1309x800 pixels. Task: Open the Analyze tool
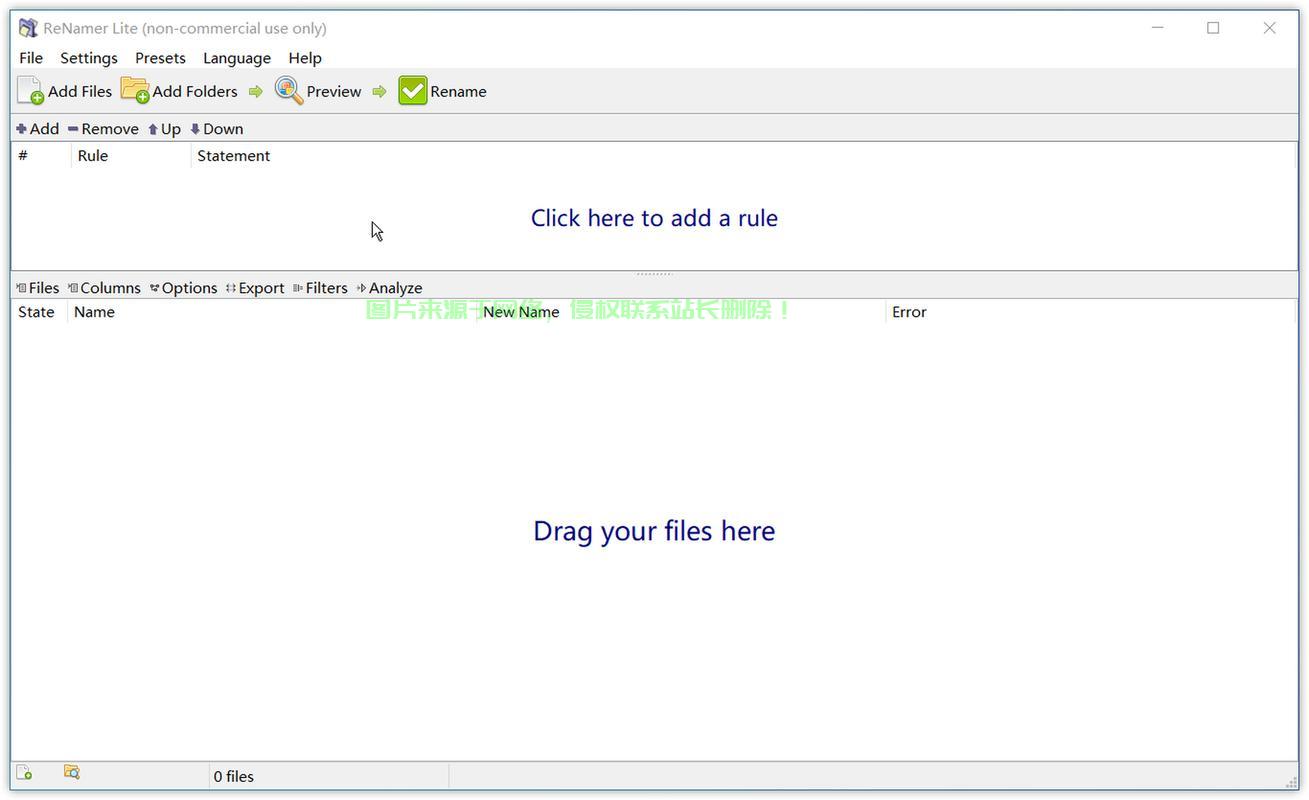pos(389,288)
